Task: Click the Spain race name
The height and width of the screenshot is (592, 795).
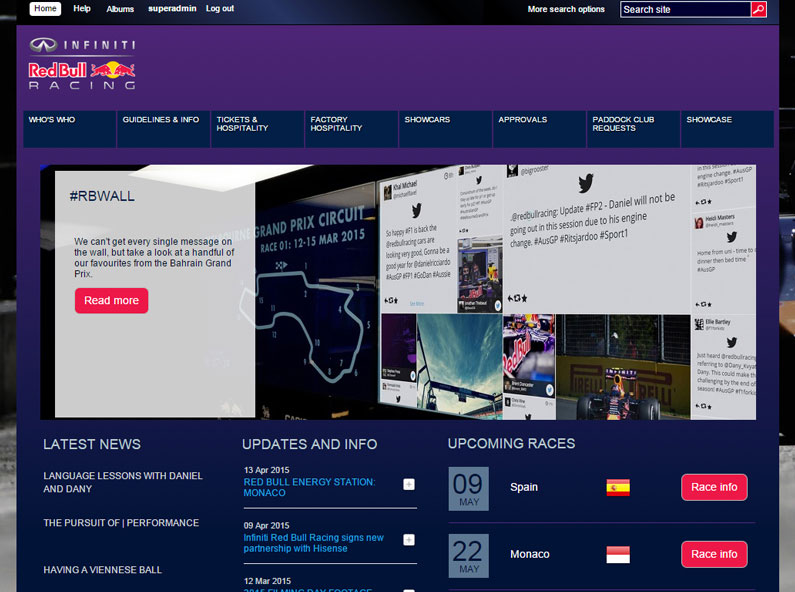Action: 524,487
